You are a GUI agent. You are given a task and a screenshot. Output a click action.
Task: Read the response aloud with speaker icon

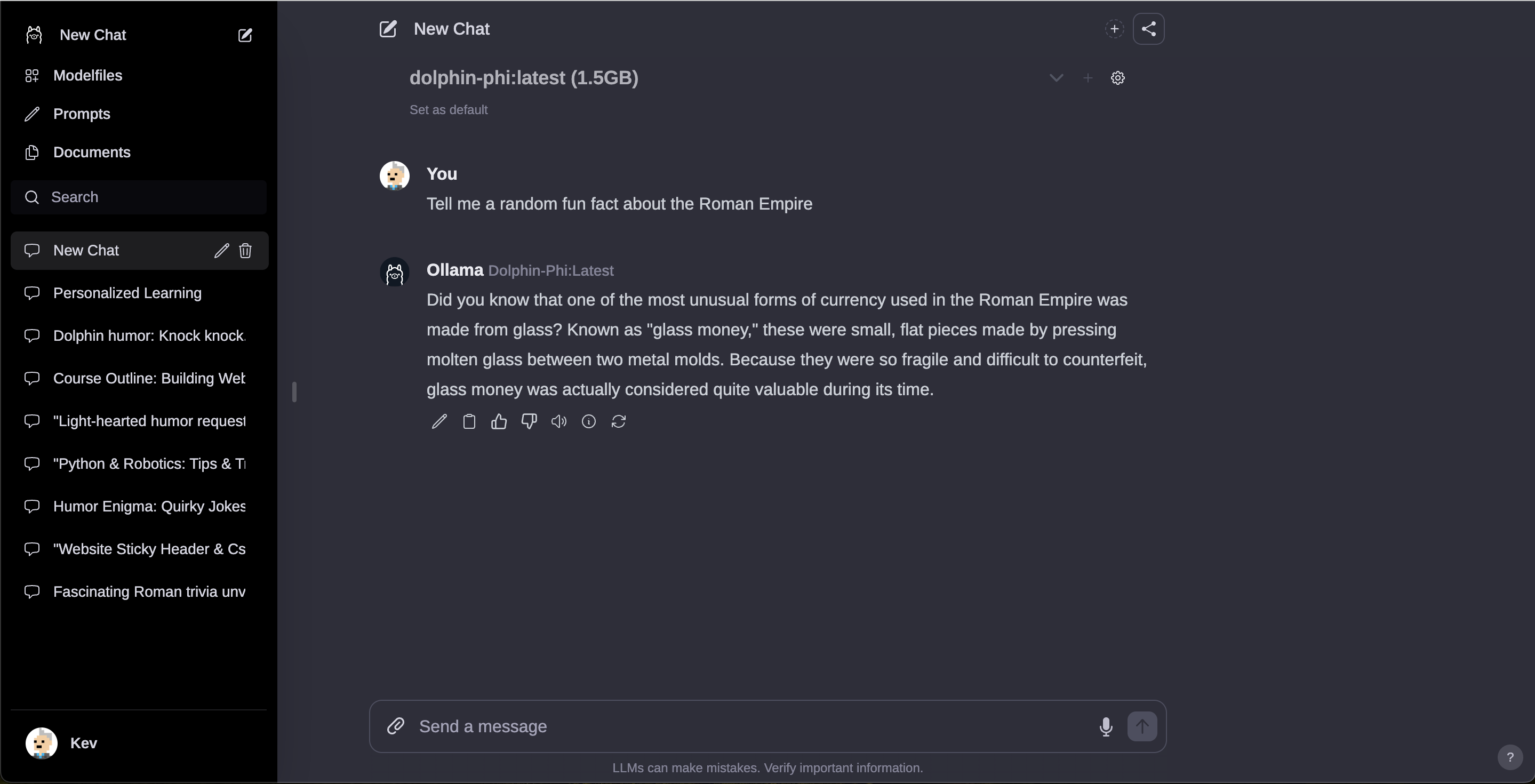[x=558, y=422]
